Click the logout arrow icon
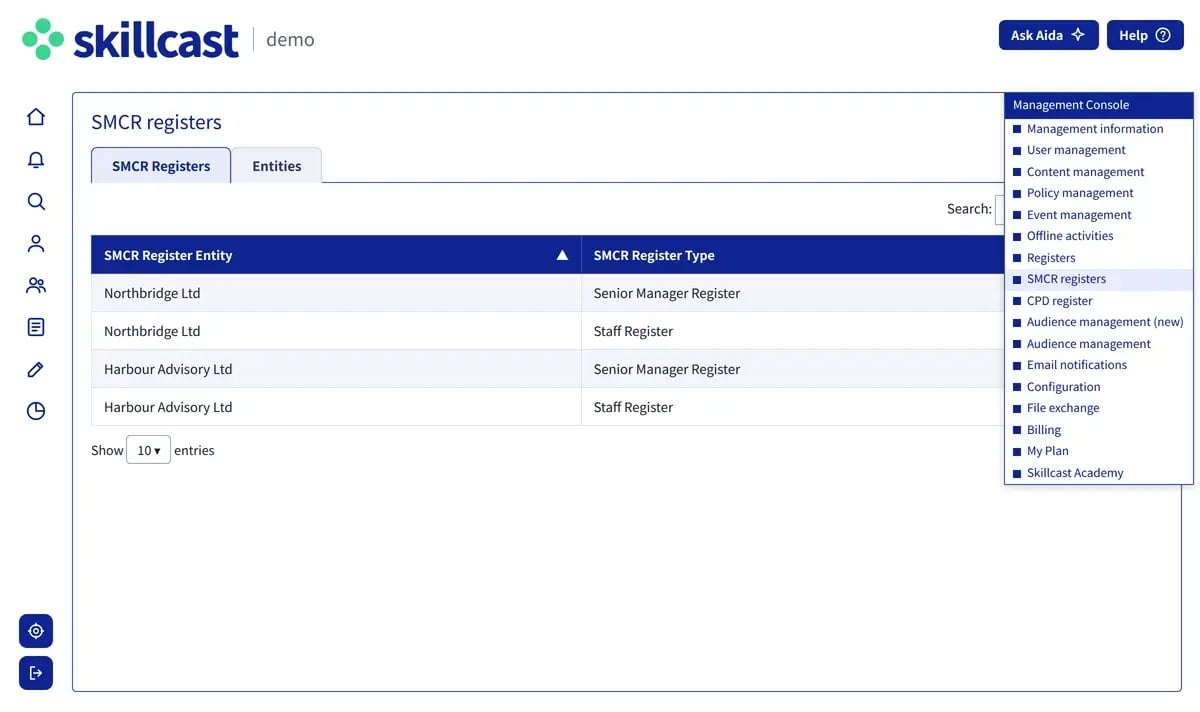 (36, 673)
